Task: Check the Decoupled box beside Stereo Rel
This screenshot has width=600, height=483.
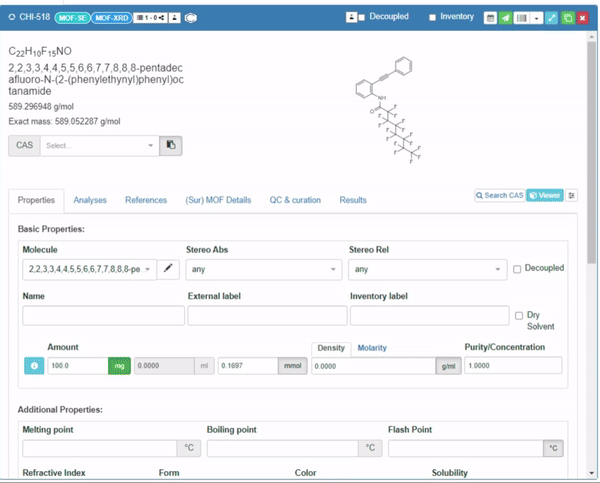Action: 517,269
